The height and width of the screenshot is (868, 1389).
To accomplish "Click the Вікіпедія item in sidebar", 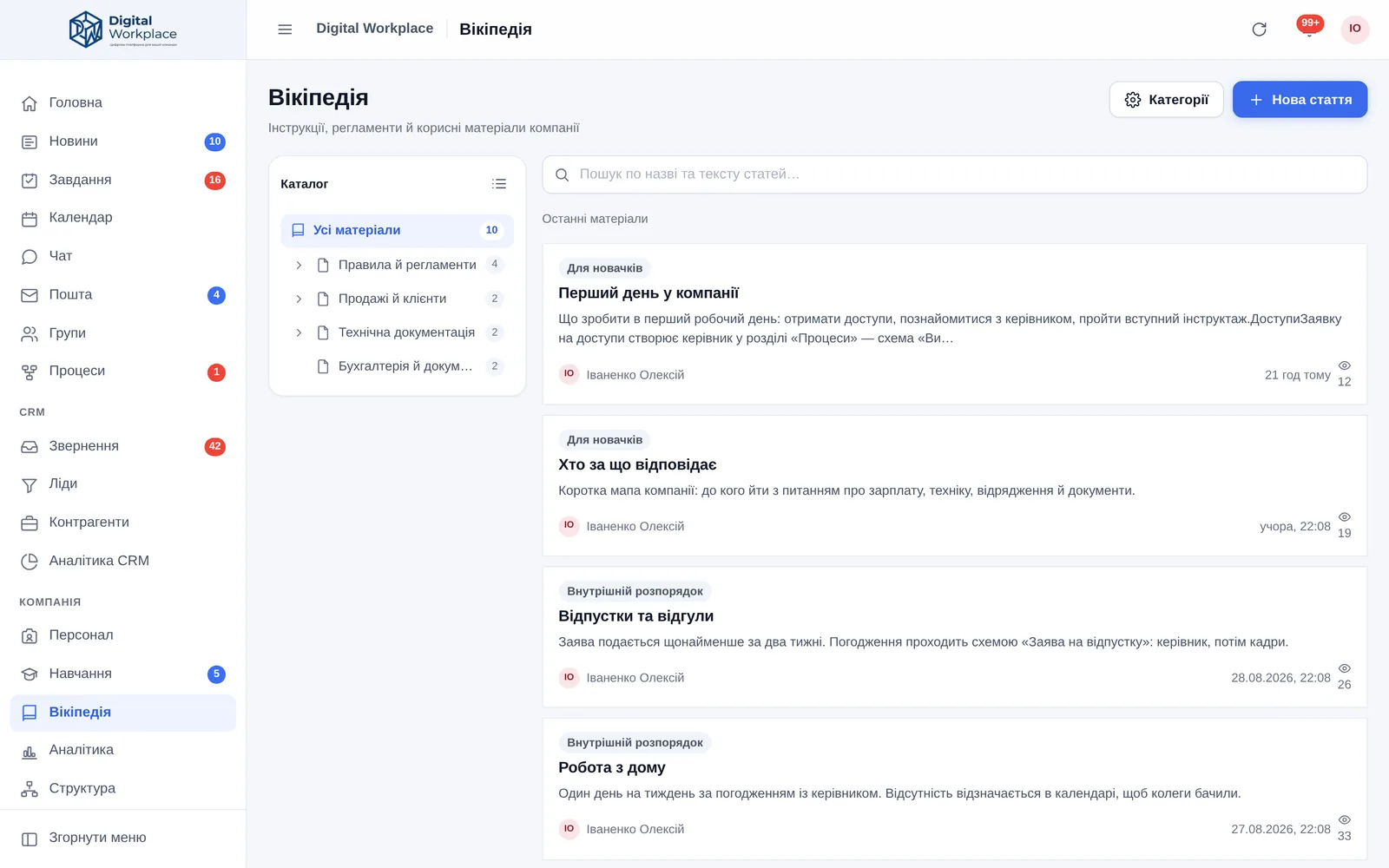I will click(122, 713).
